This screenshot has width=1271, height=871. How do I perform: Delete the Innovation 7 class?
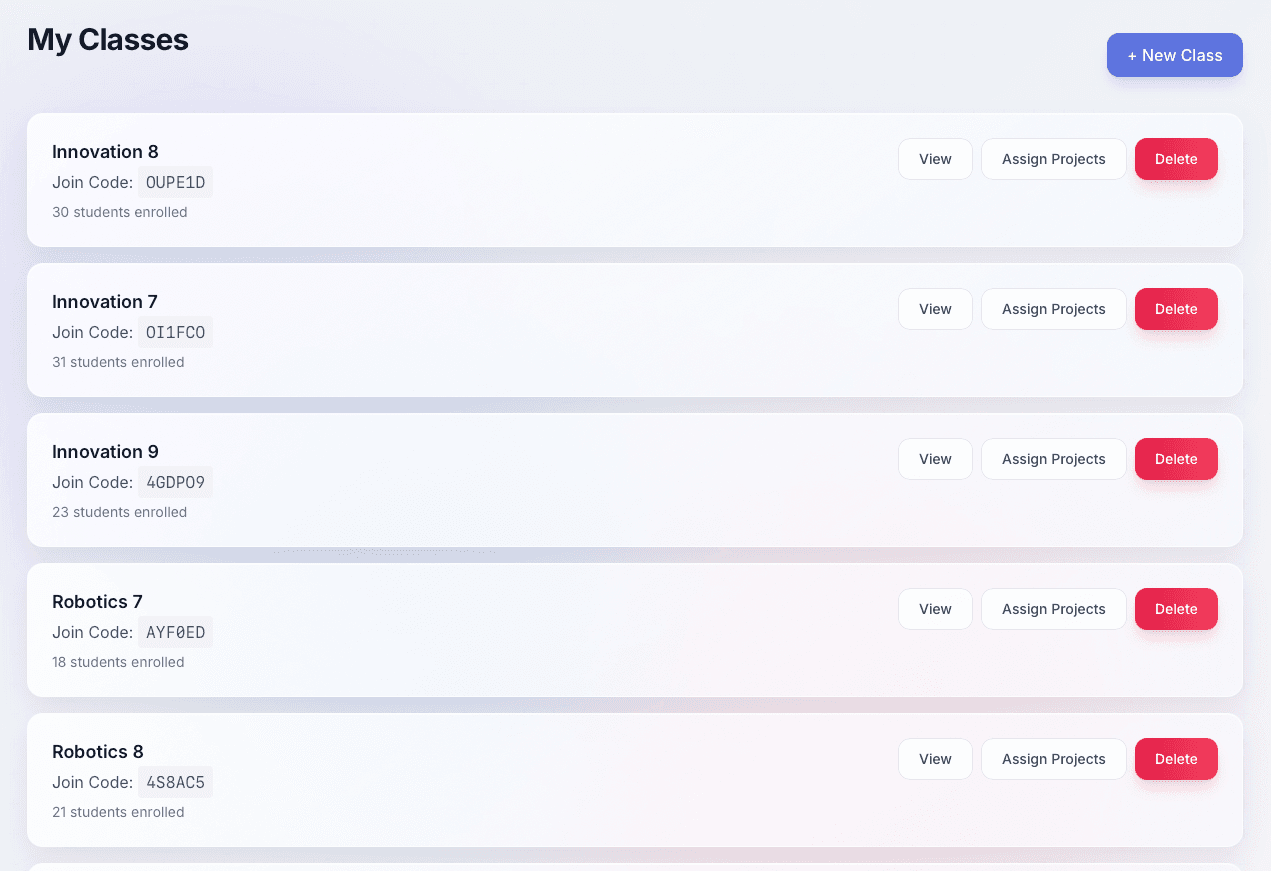[x=1175, y=308]
